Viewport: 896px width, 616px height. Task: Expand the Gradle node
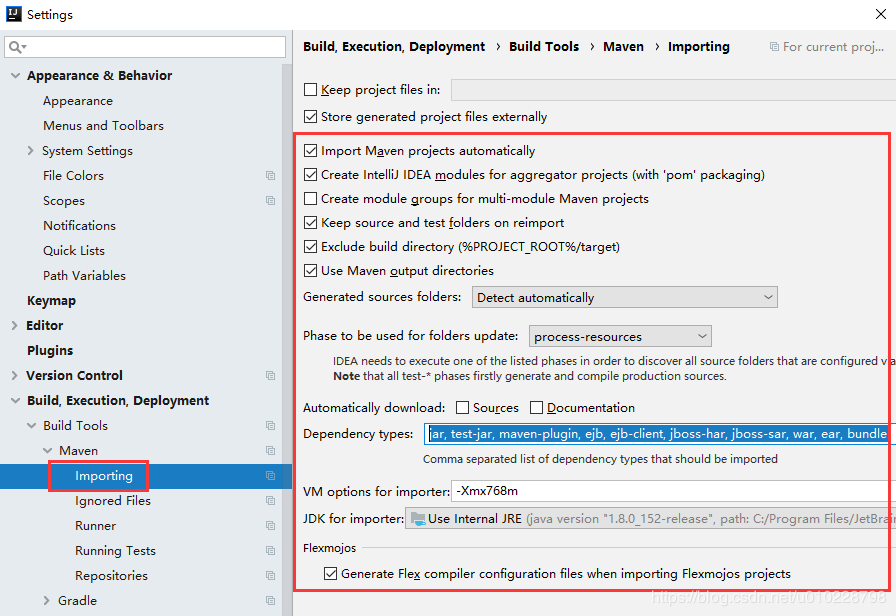pos(46,601)
